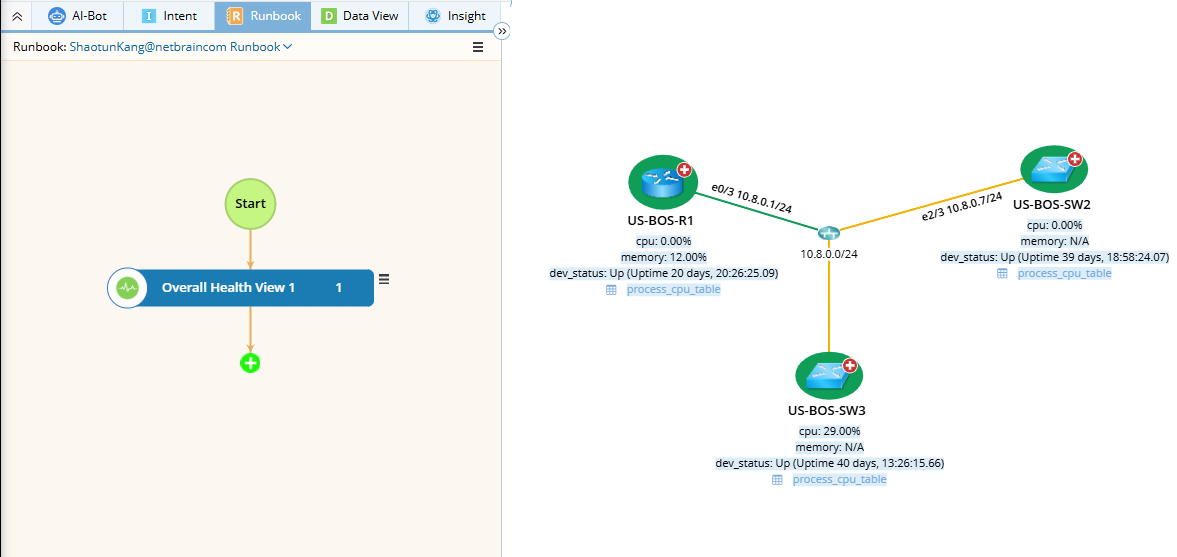Image resolution: width=1177 pixels, height=557 pixels.
Task: Click the Insight brain icon
Action: (x=432, y=16)
